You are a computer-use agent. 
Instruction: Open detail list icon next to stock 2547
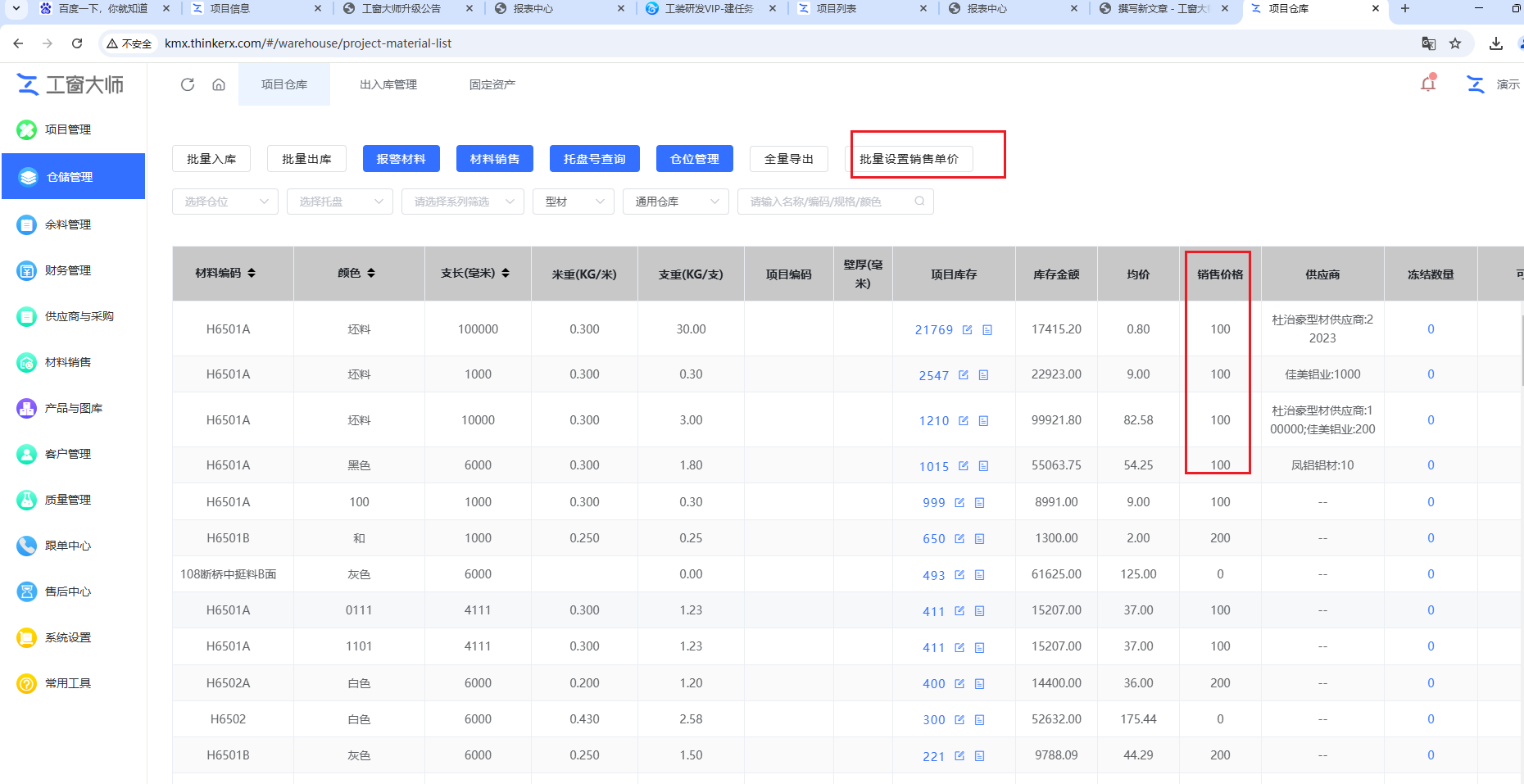(x=984, y=375)
